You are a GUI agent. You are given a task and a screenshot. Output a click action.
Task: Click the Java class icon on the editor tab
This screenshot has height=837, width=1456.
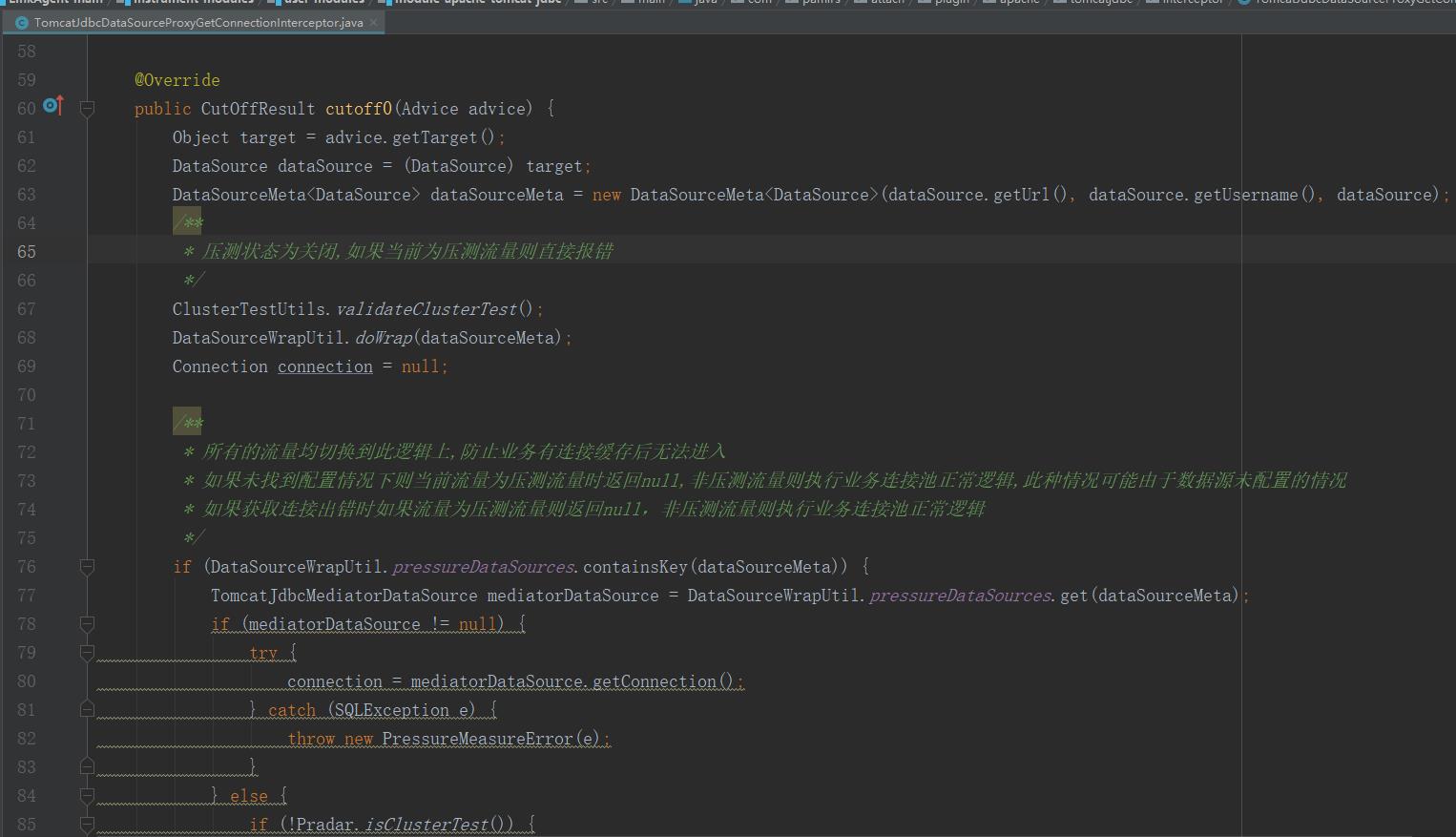point(22,22)
